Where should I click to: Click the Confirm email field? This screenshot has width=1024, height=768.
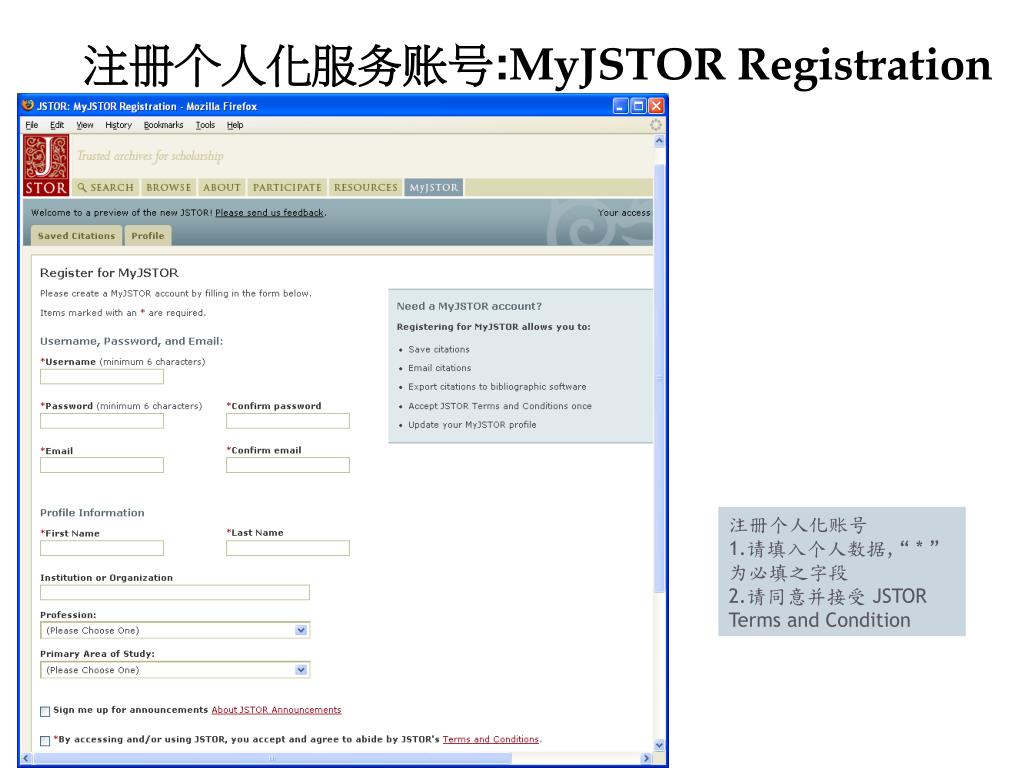tap(288, 465)
